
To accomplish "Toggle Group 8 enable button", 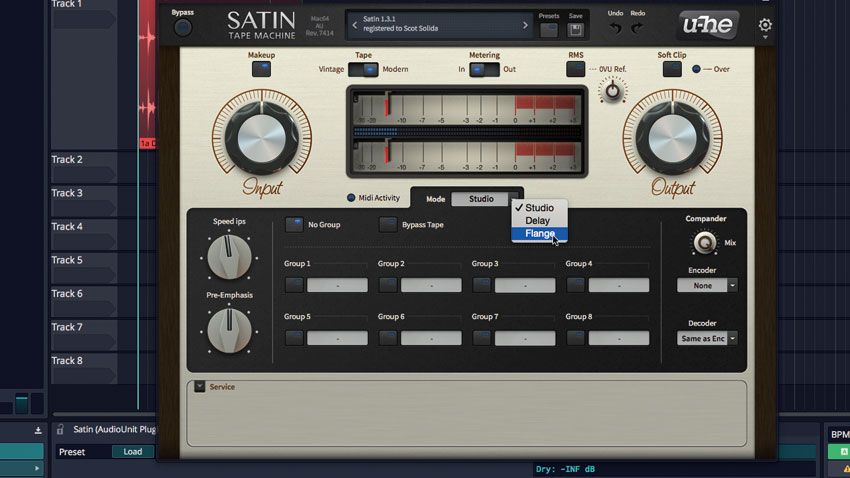I will pos(575,338).
